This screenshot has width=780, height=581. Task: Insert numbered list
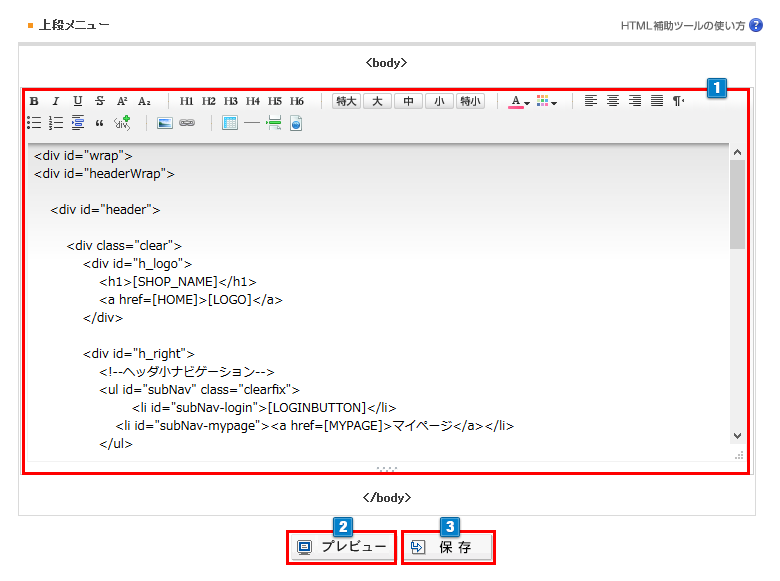pyautogui.click(x=56, y=123)
